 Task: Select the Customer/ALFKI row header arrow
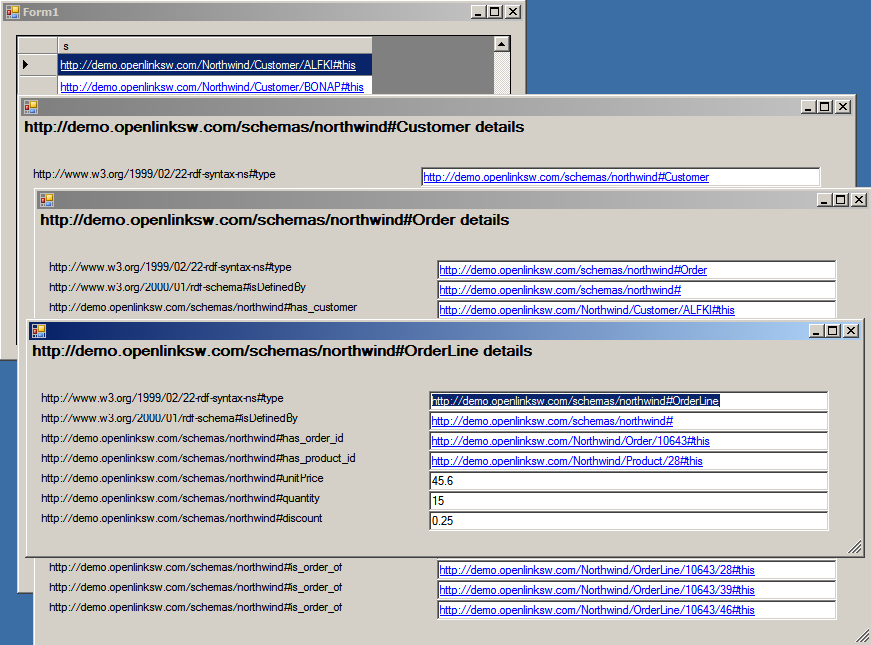(x=37, y=65)
